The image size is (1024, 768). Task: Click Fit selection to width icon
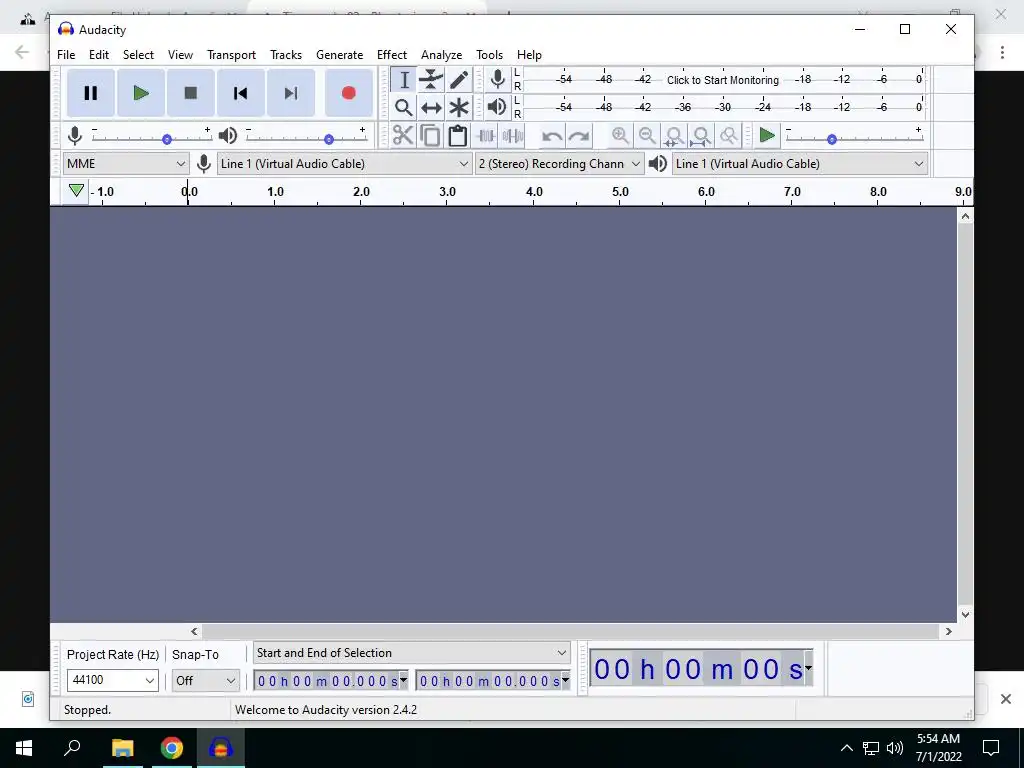(x=674, y=136)
